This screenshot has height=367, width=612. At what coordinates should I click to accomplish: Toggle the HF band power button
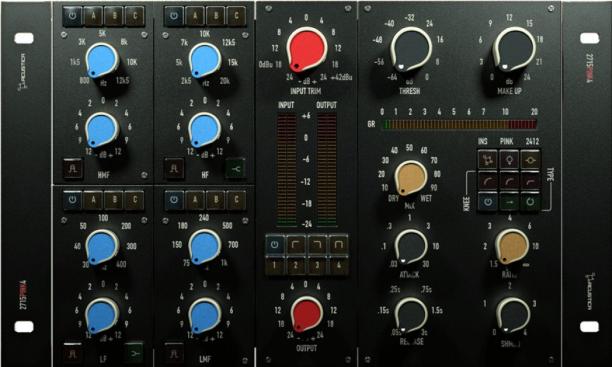pos(174,16)
